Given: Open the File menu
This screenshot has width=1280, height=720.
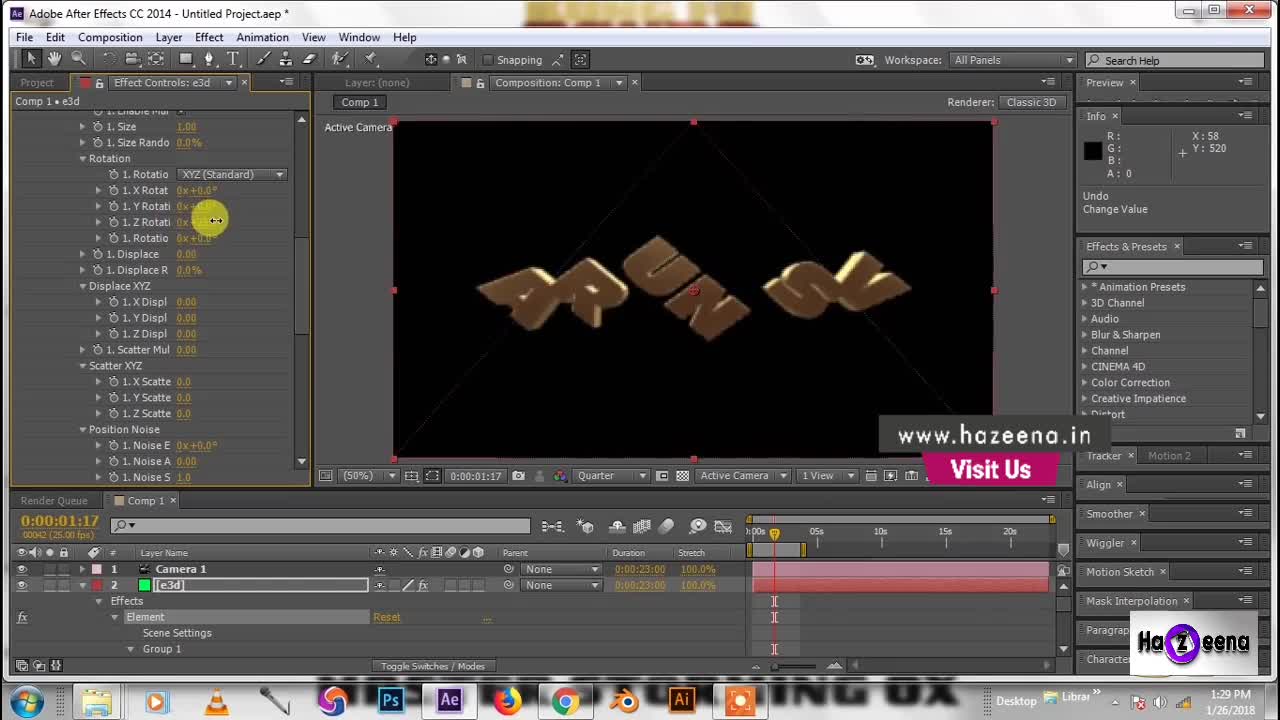Looking at the screenshot, I should tap(24, 37).
